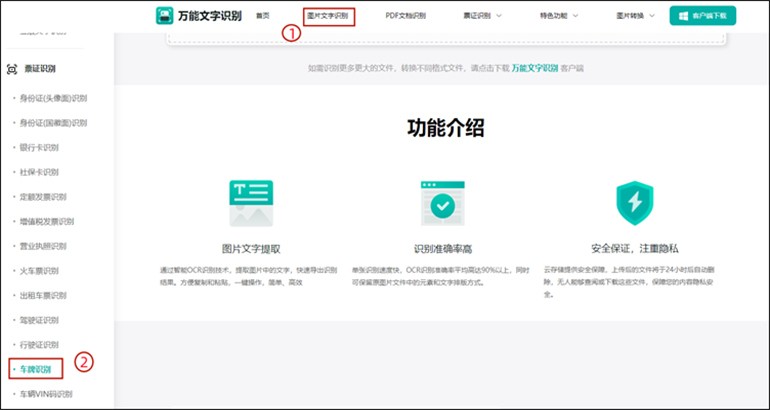Click the Windows icon on 客户端下载 button
Image resolution: width=770 pixels, height=410 pixels.
683,16
